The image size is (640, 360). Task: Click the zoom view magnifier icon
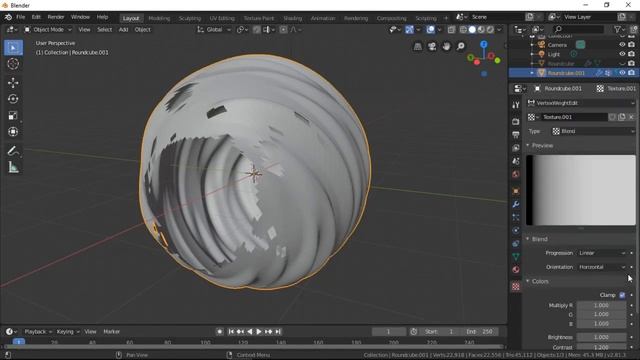click(x=460, y=47)
